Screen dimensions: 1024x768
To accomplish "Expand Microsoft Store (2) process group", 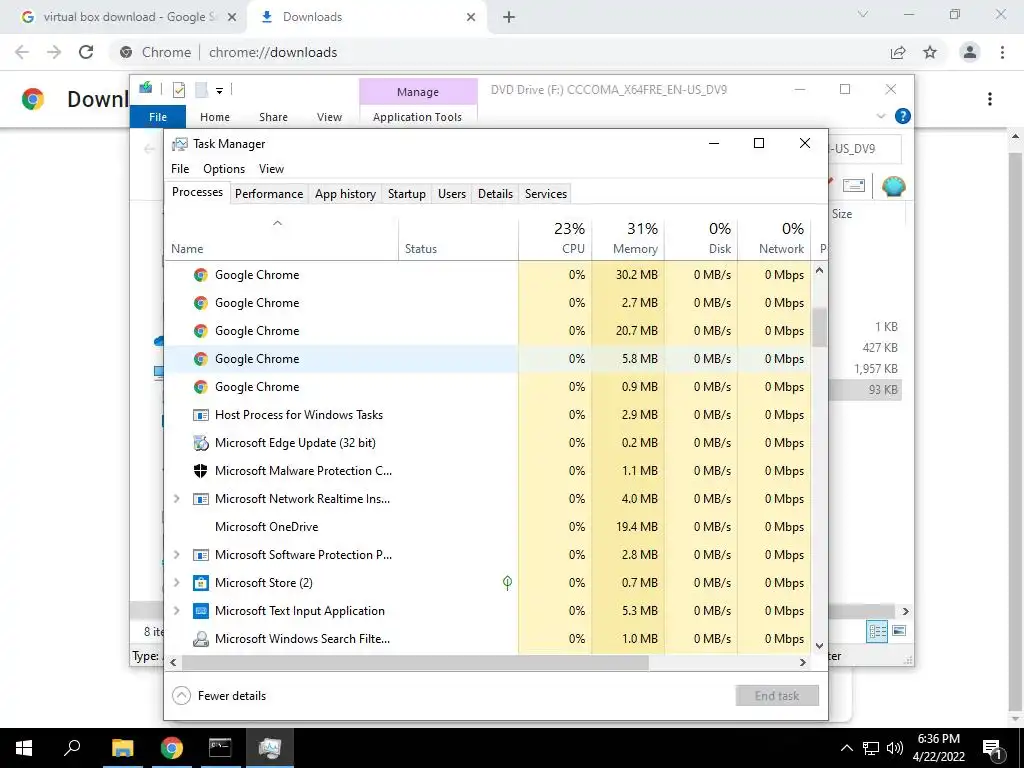I will tap(176, 583).
